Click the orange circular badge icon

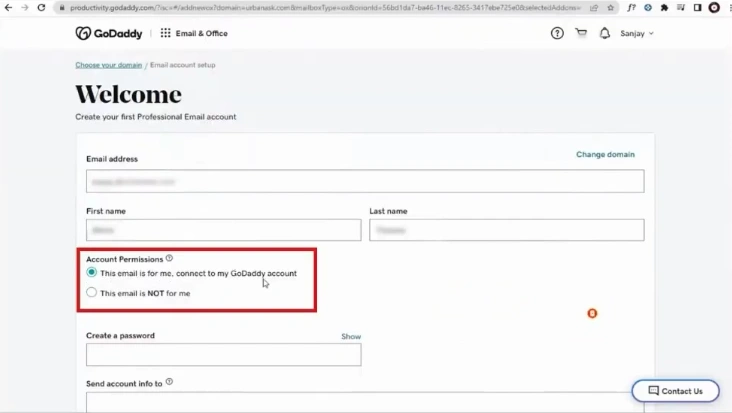[592, 314]
